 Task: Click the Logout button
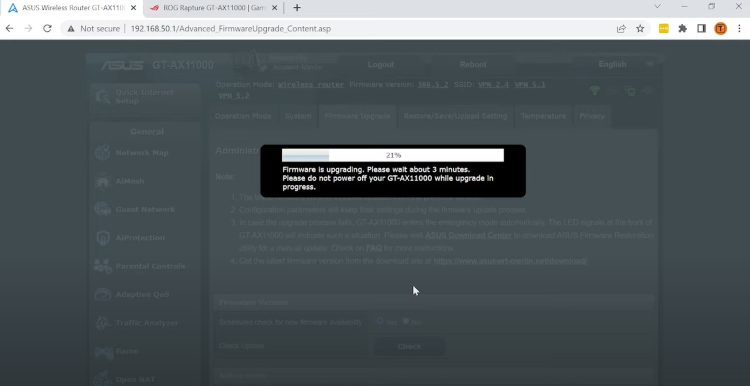381,65
